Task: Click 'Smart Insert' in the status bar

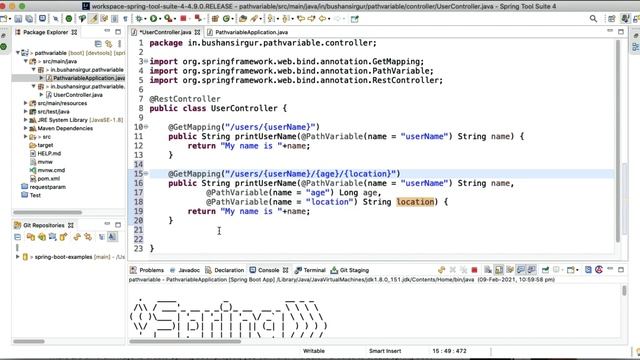Action: [385, 351]
